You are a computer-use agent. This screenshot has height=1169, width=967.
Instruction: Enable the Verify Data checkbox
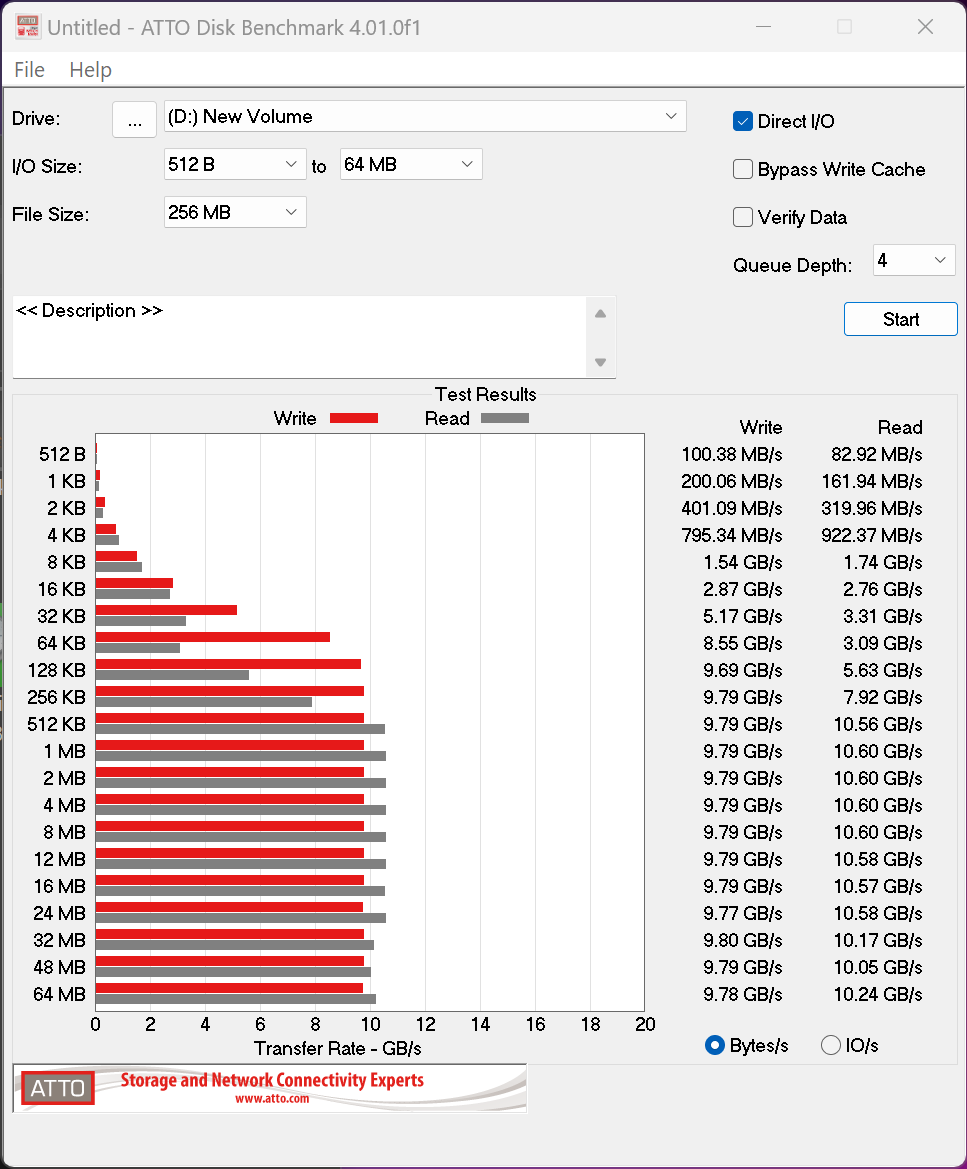[x=743, y=217]
